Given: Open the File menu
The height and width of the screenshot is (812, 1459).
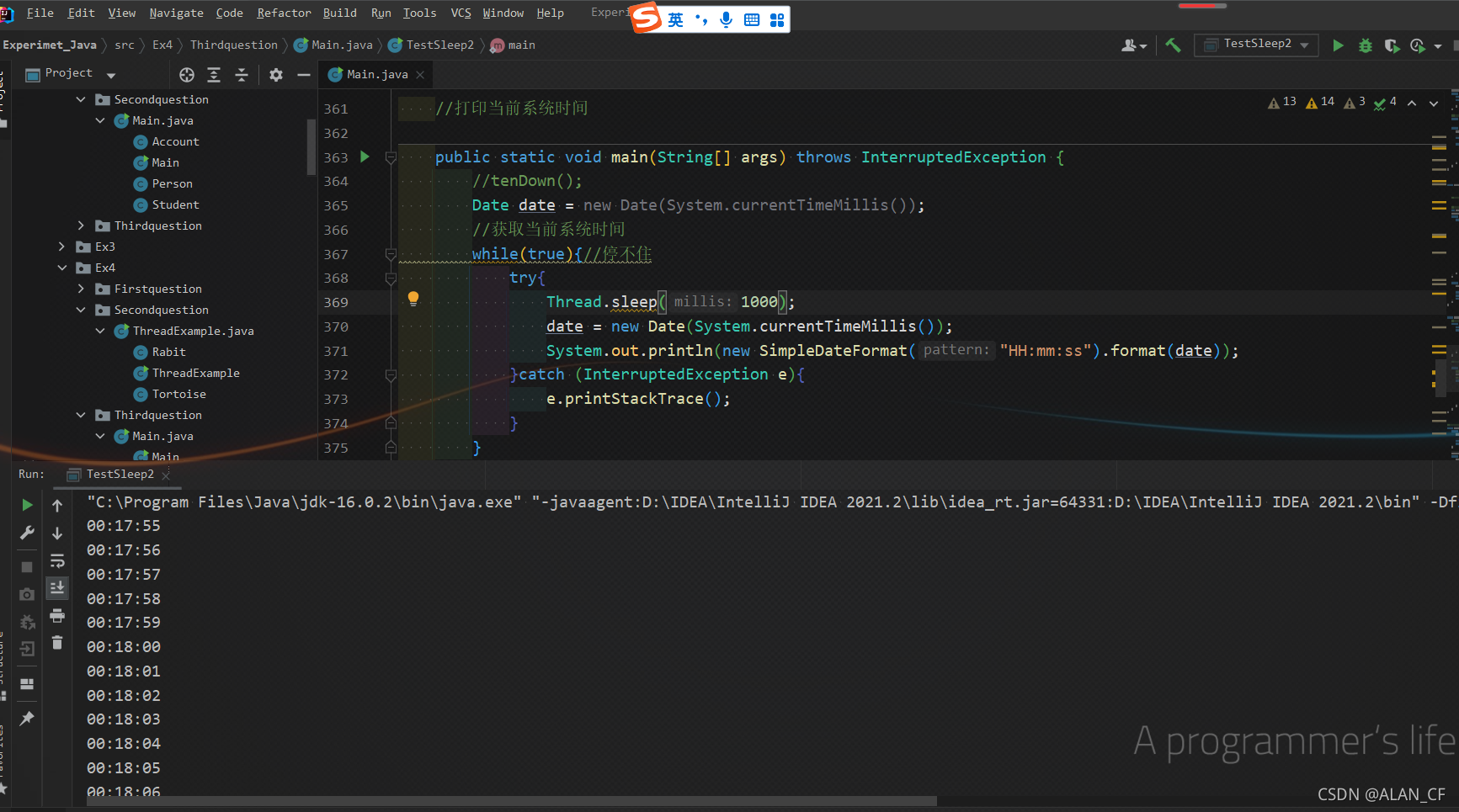Looking at the screenshot, I should tap(40, 13).
